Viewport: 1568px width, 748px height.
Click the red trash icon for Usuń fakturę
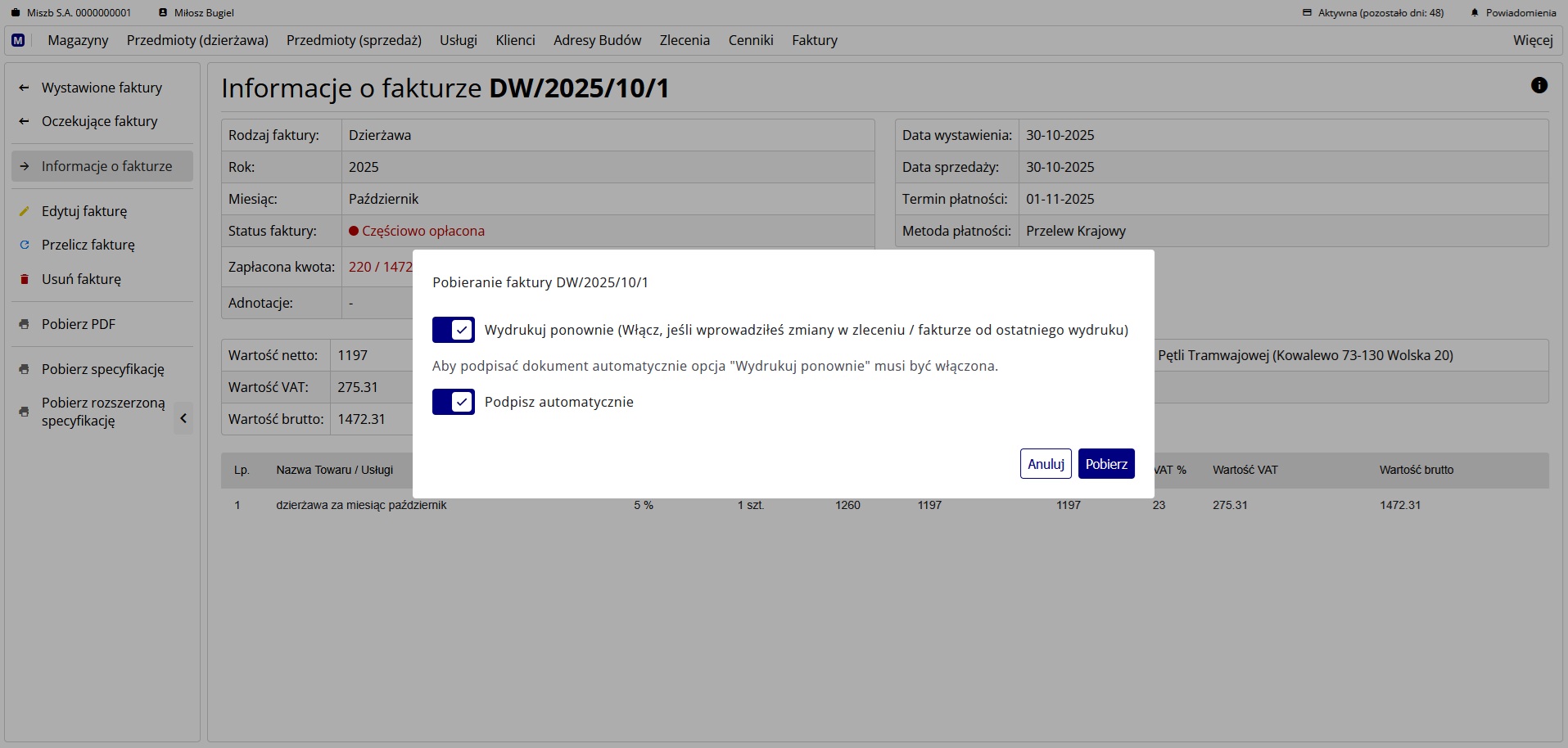[25, 279]
